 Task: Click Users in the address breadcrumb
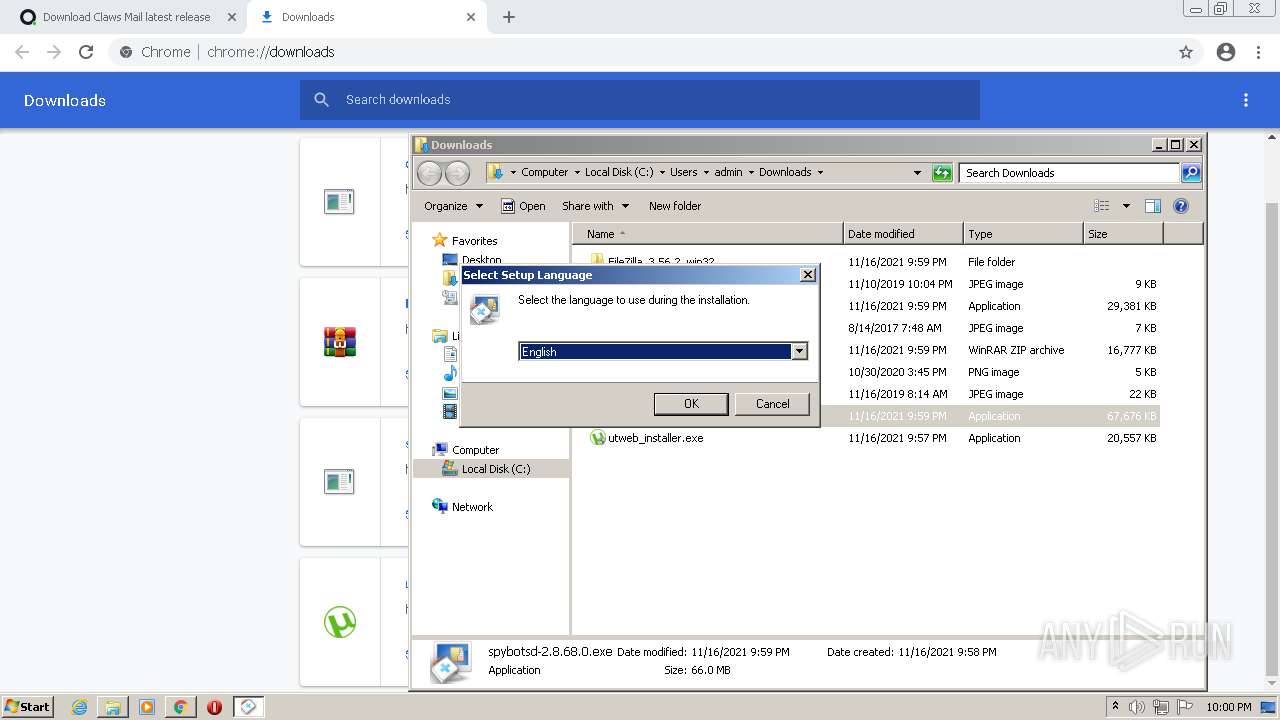click(684, 172)
